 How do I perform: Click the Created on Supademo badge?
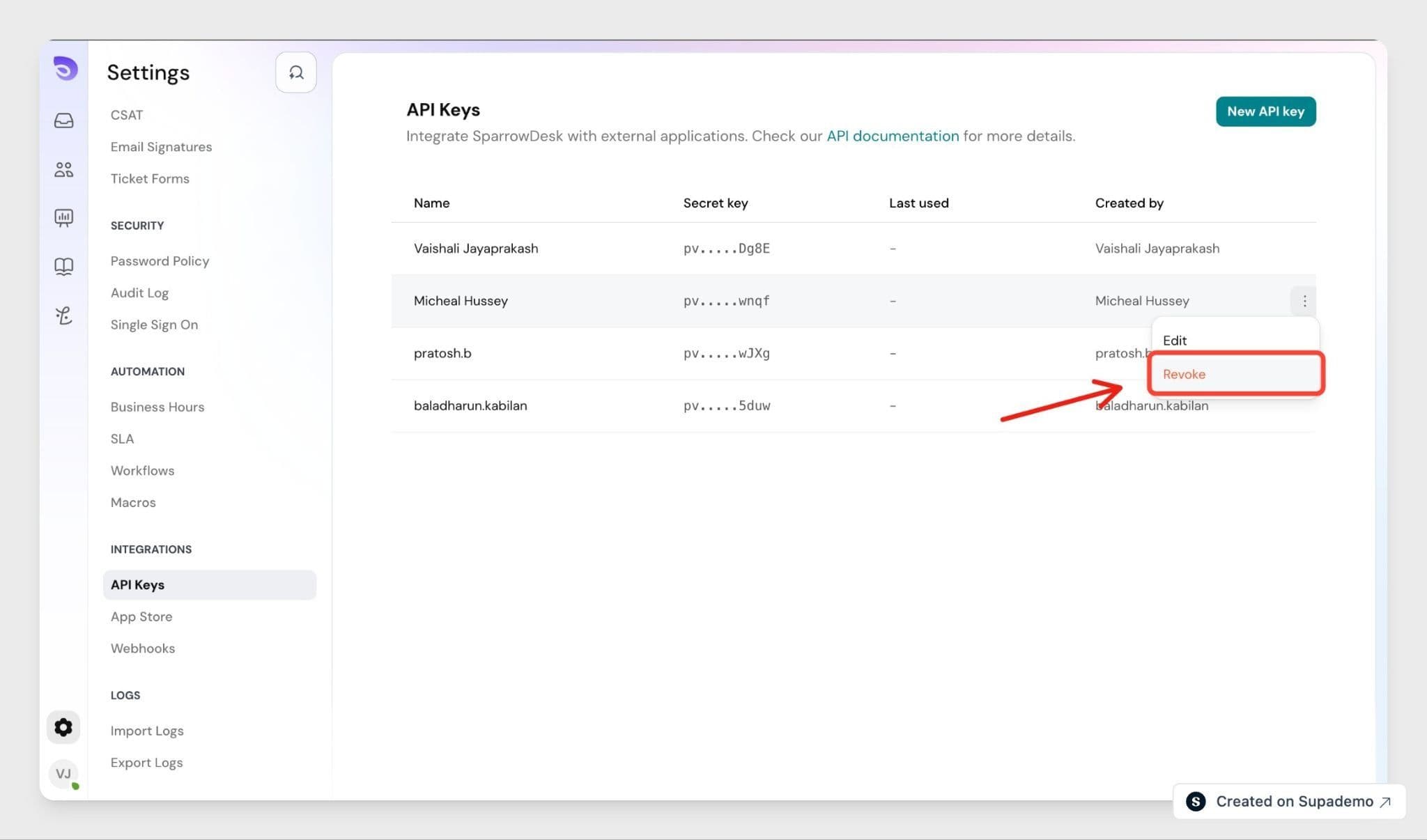point(1289,802)
